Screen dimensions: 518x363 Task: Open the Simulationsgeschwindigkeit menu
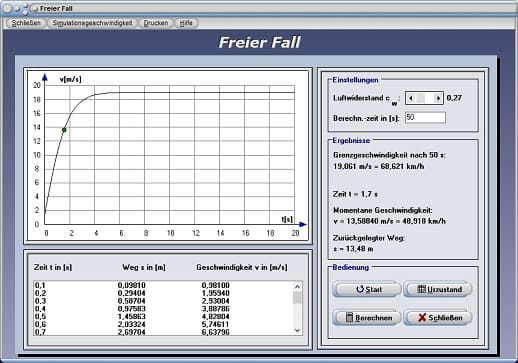pyautogui.click(x=92, y=23)
